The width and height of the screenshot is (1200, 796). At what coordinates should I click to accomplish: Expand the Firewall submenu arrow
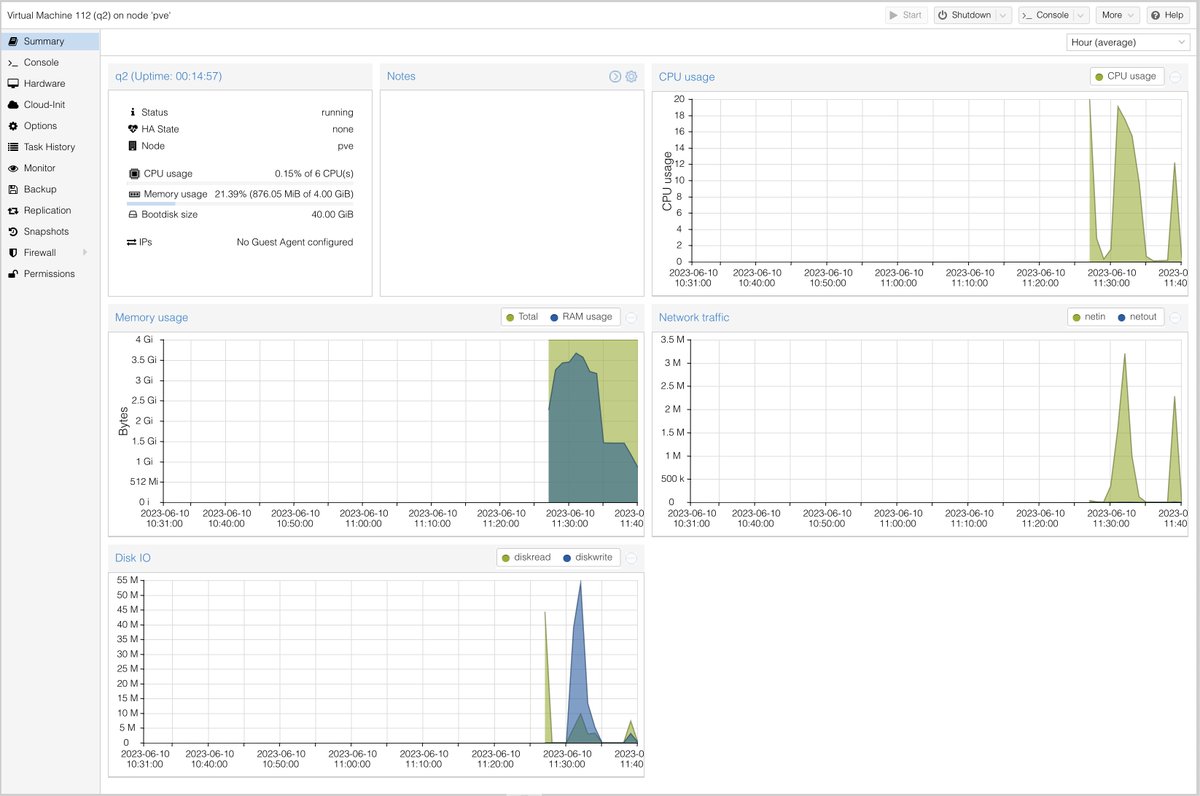[85, 253]
